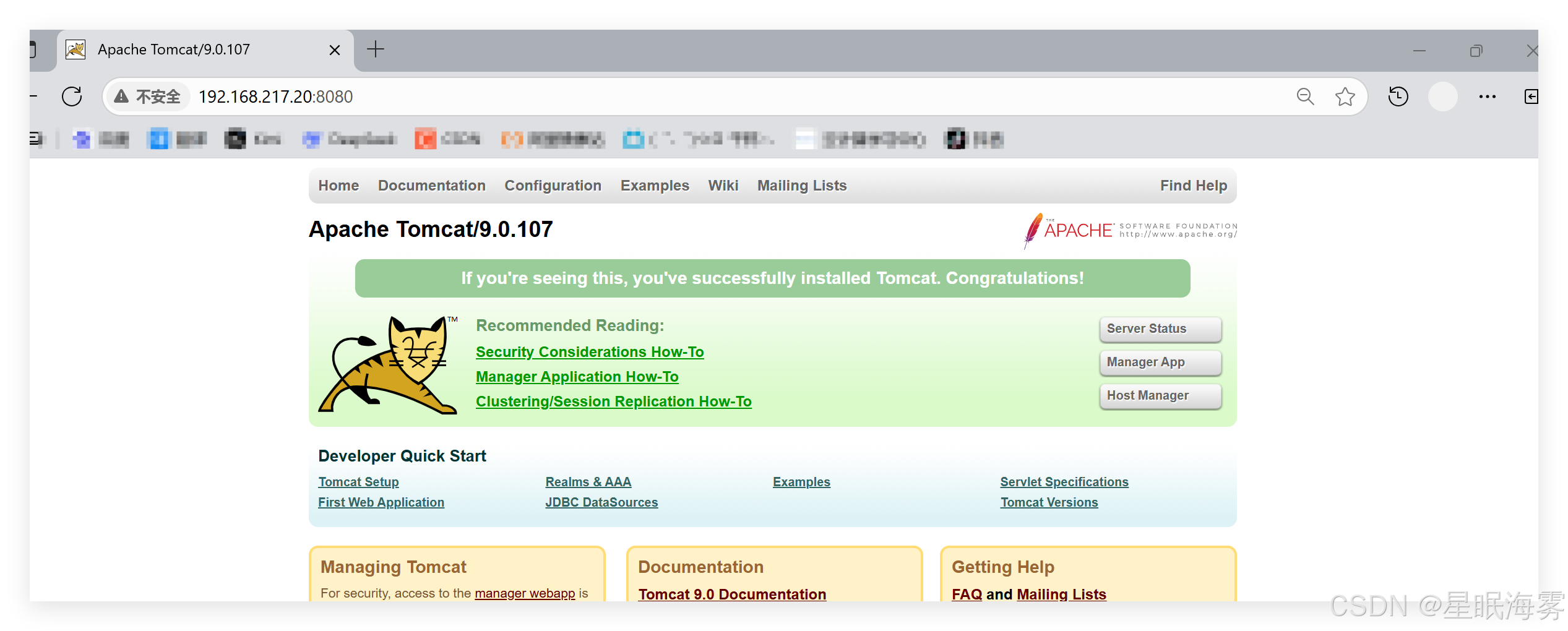This screenshot has width=1568, height=631.
Task: Click Find Help in nav bar
Action: click(x=1193, y=186)
